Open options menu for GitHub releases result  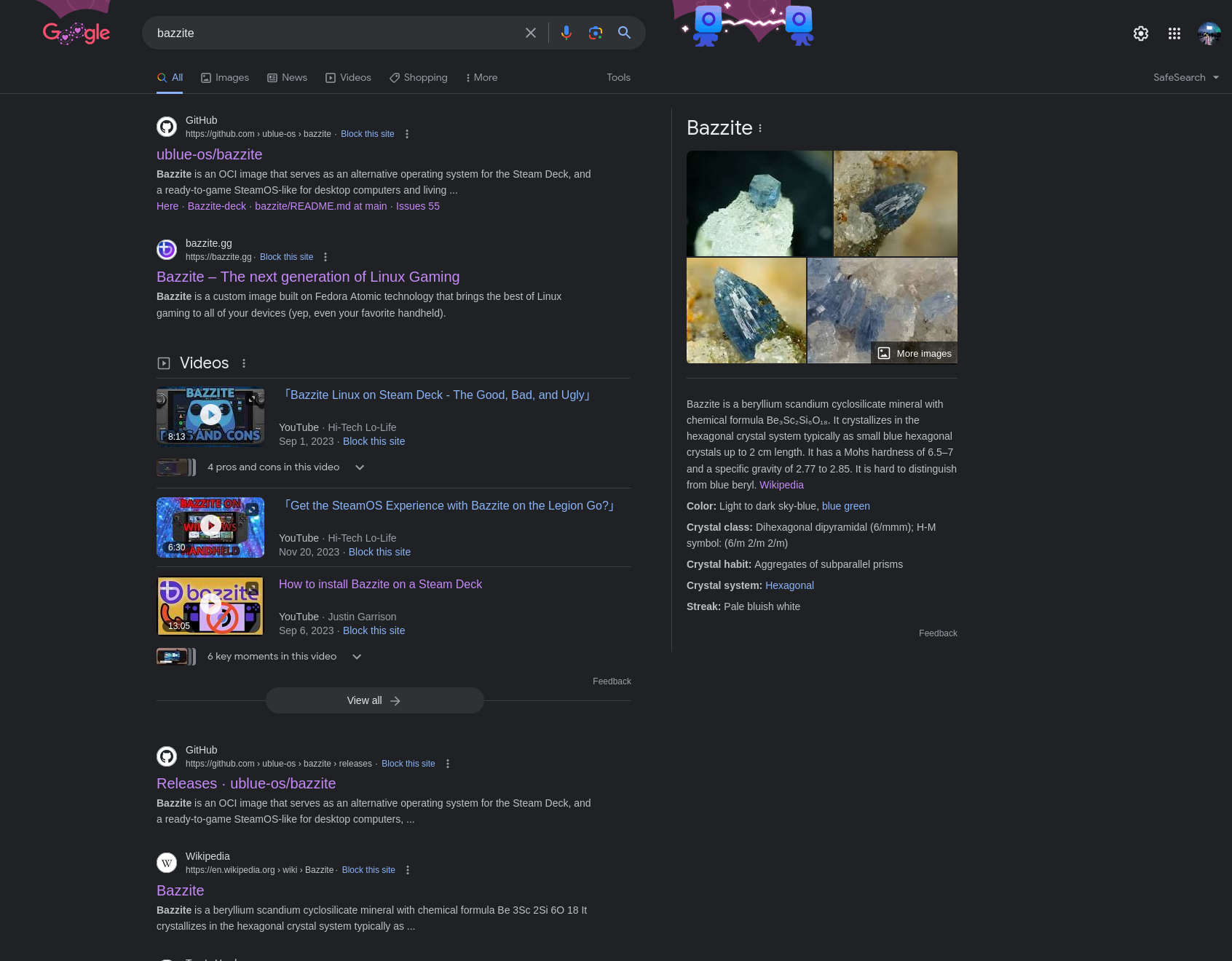(x=448, y=764)
